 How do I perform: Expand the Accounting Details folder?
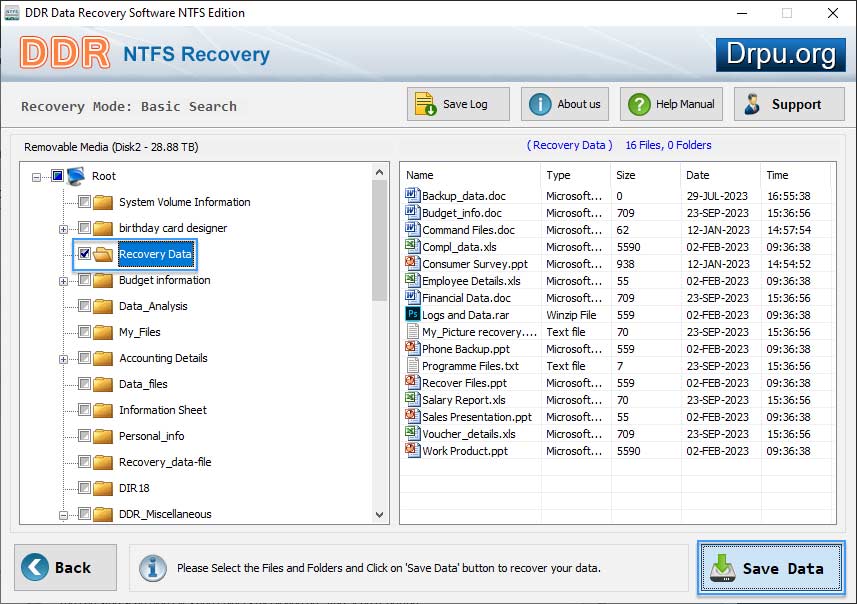(x=63, y=359)
